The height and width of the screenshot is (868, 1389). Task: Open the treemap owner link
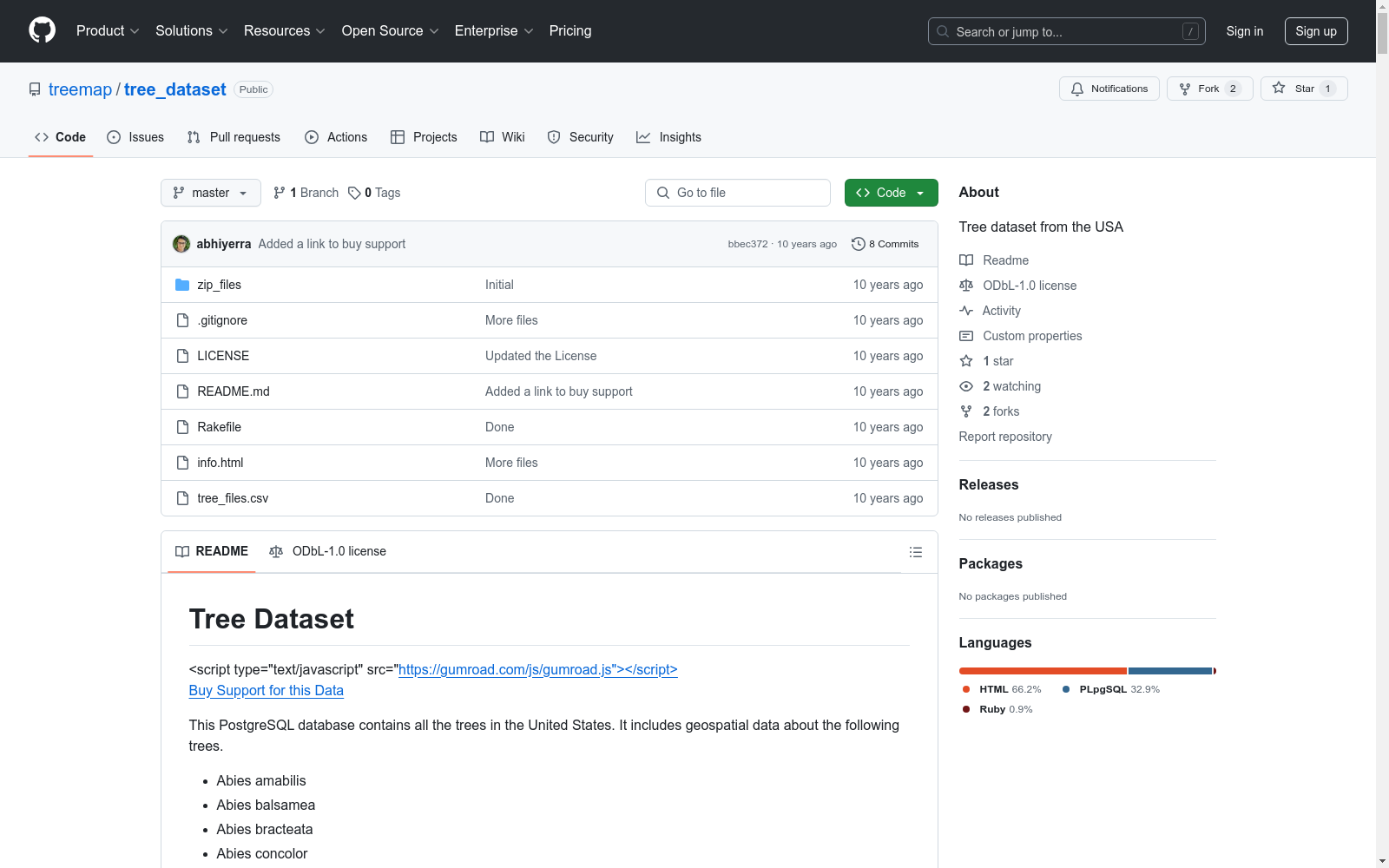coord(80,89)
